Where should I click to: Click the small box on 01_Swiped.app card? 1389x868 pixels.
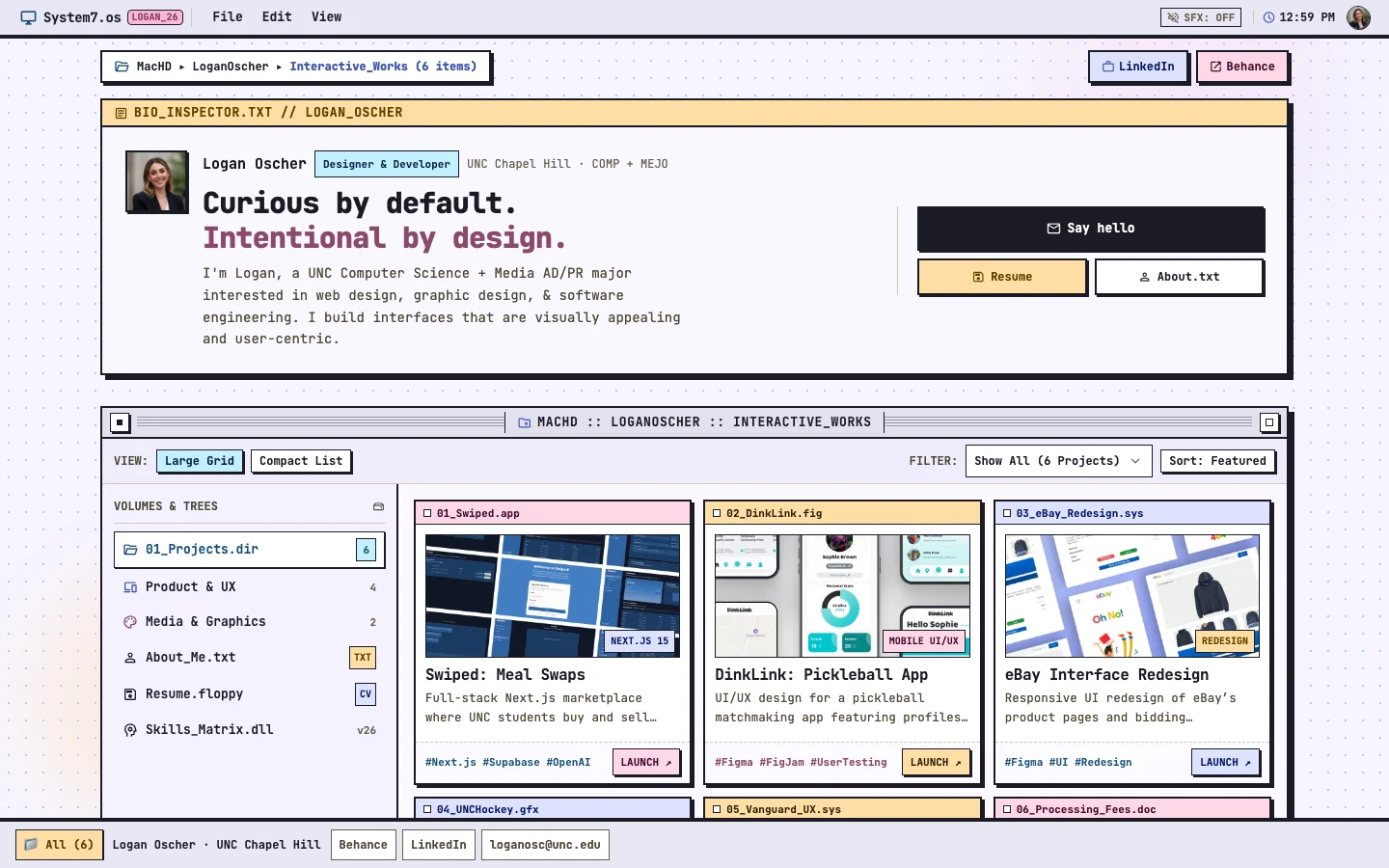pos(427,513)
